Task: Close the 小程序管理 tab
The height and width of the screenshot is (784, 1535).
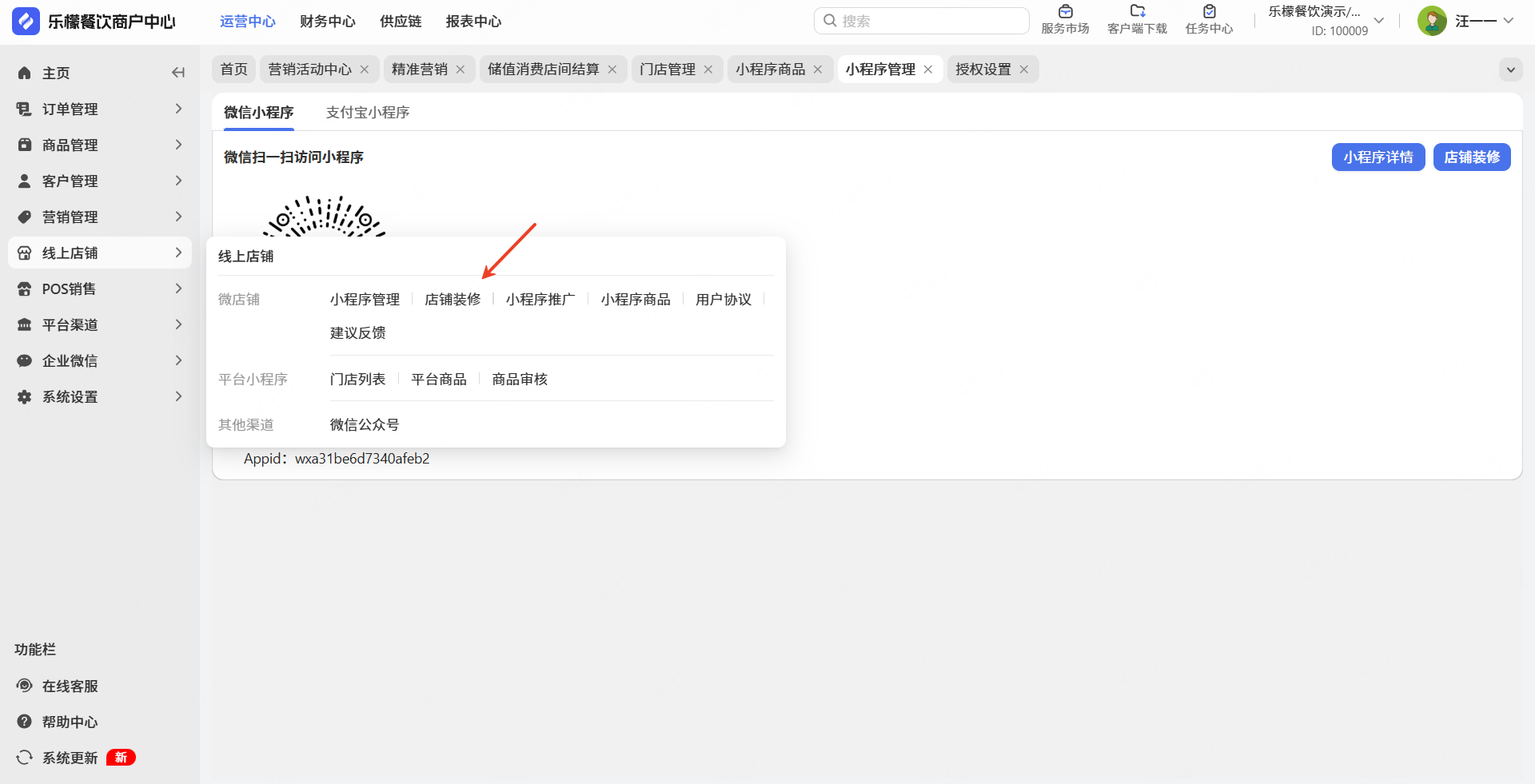Action: 928,70
